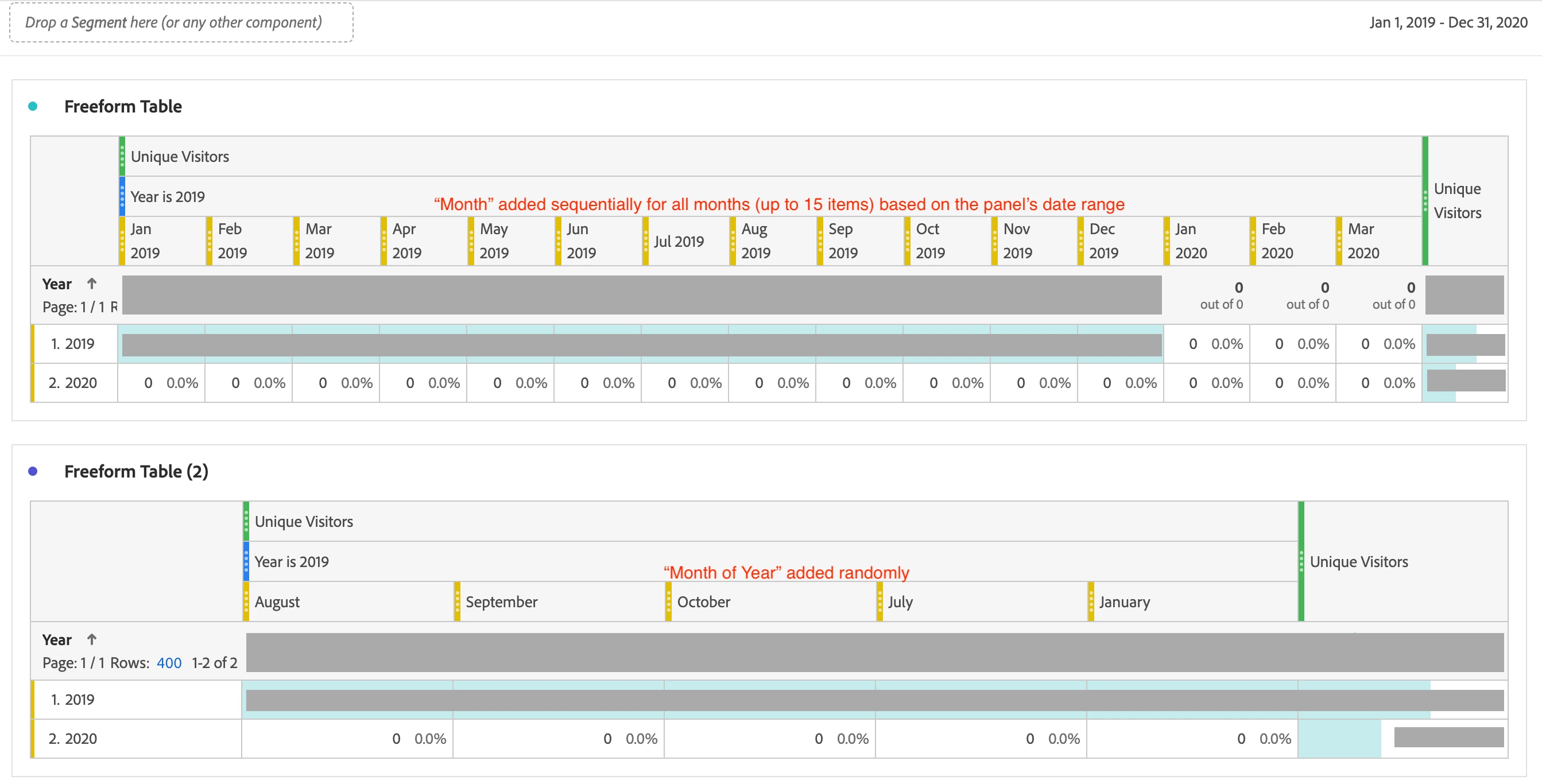
Task: Select row 2. 2020 in second table
Action: tap(73, 739)
